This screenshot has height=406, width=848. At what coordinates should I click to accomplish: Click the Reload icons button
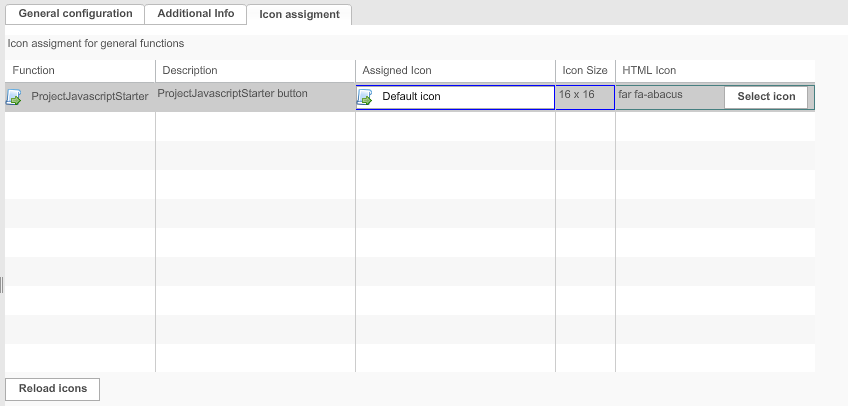click(x=53, y=388)
